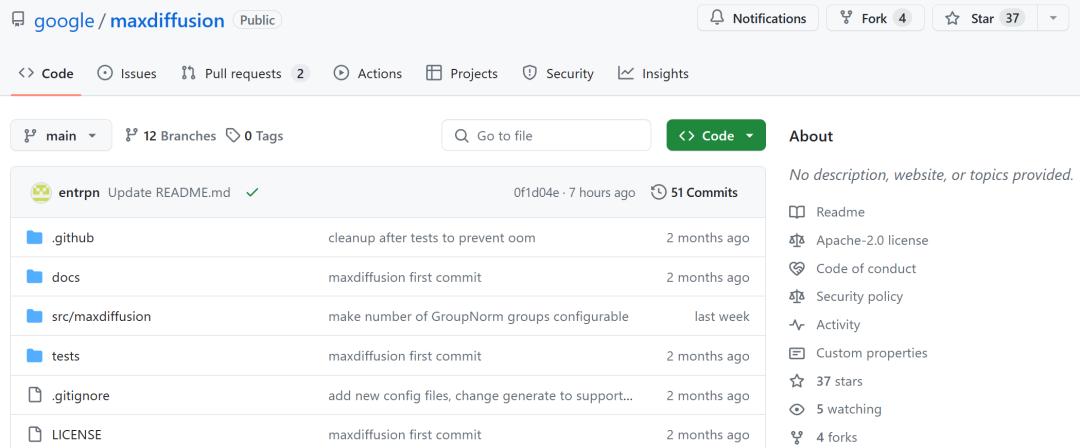Viewport: 1080px width, 448px height.
Task: Open the .github folder icon
Action: click(x=35, y=238)
